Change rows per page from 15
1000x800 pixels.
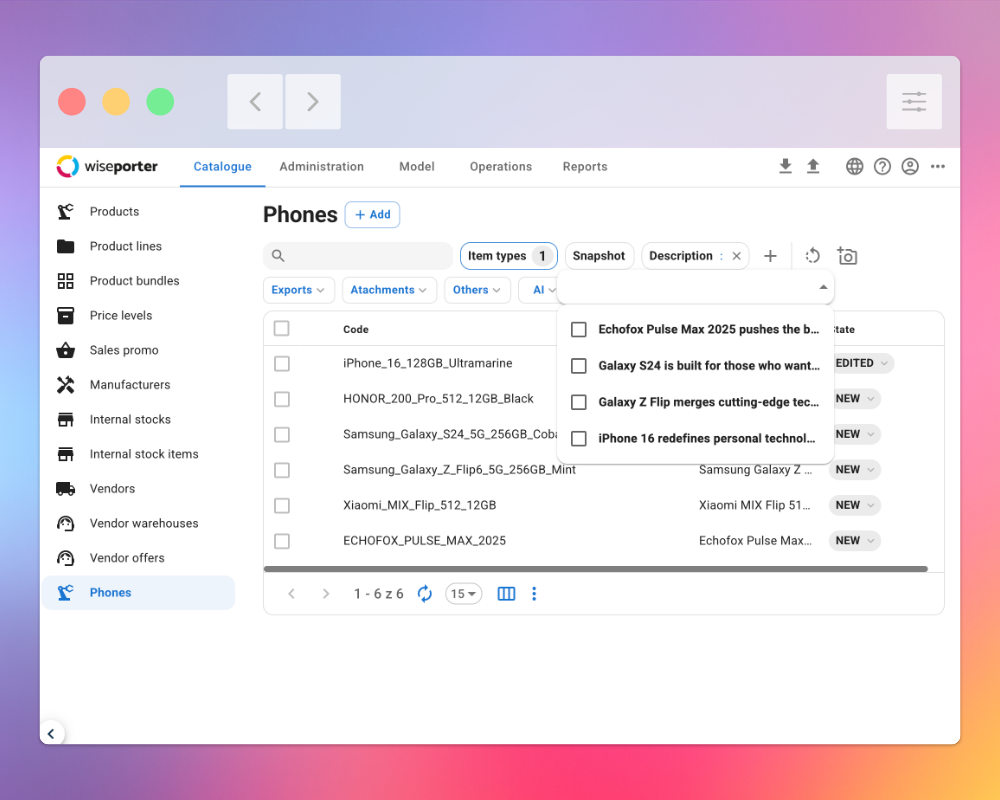[464, 594]
